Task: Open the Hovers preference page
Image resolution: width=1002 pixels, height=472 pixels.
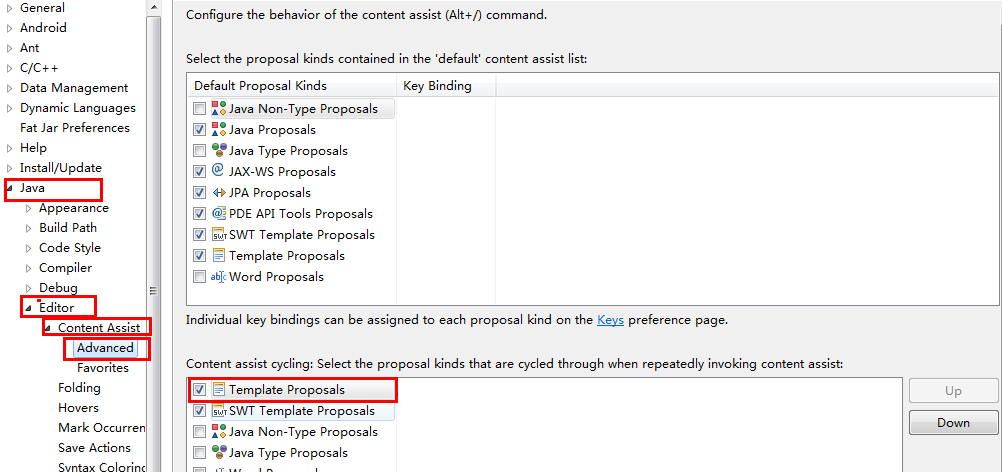Action: 78,408
